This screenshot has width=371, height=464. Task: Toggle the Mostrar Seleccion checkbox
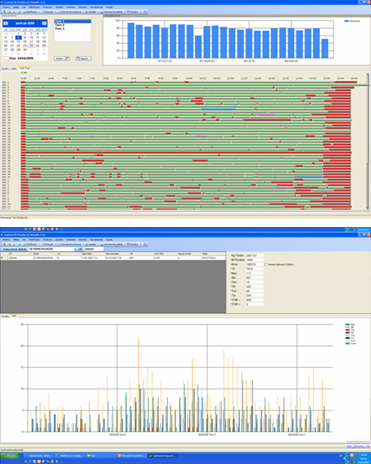pos(266,264)
